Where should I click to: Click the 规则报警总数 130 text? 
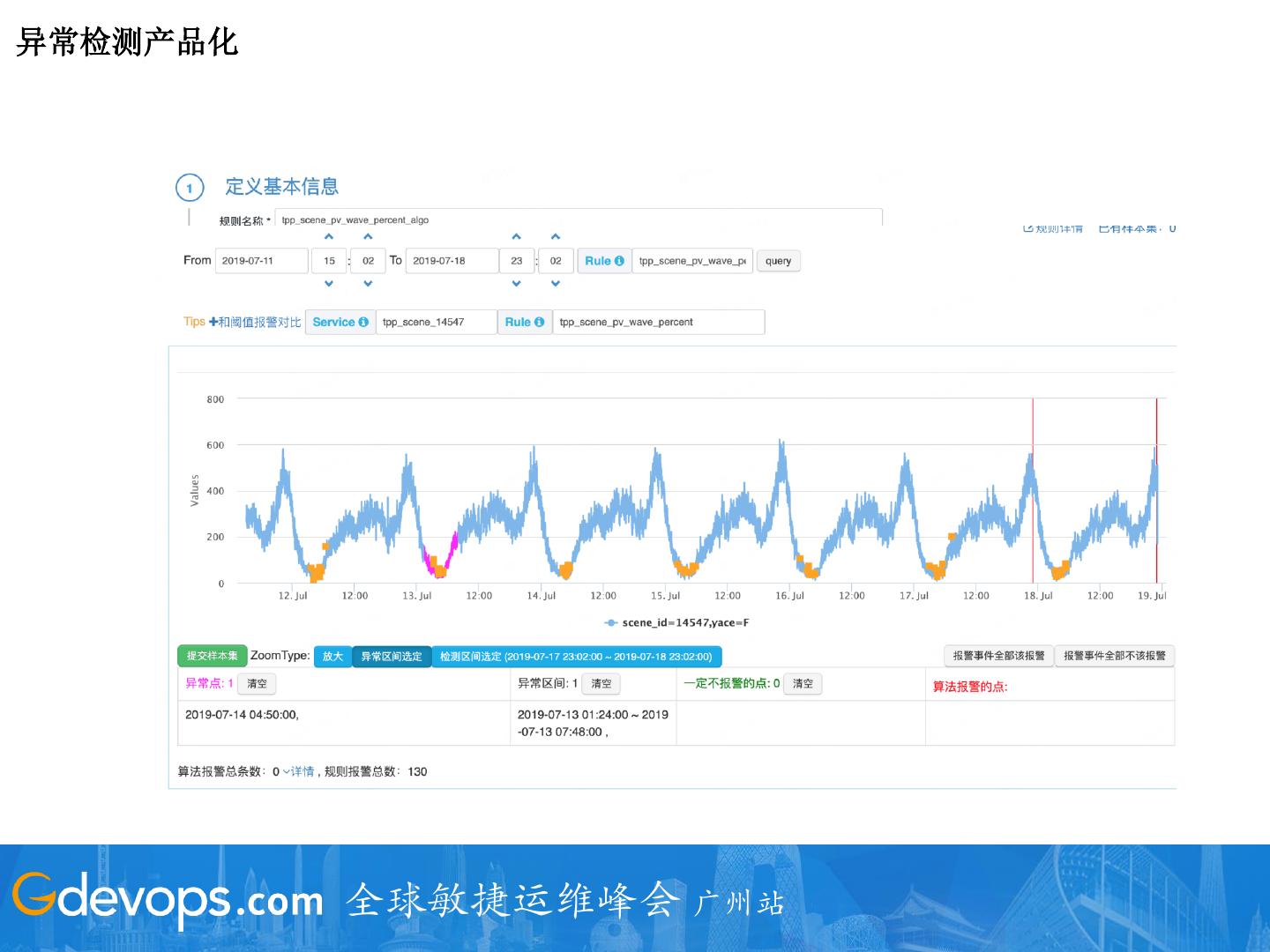coord(376,772)
